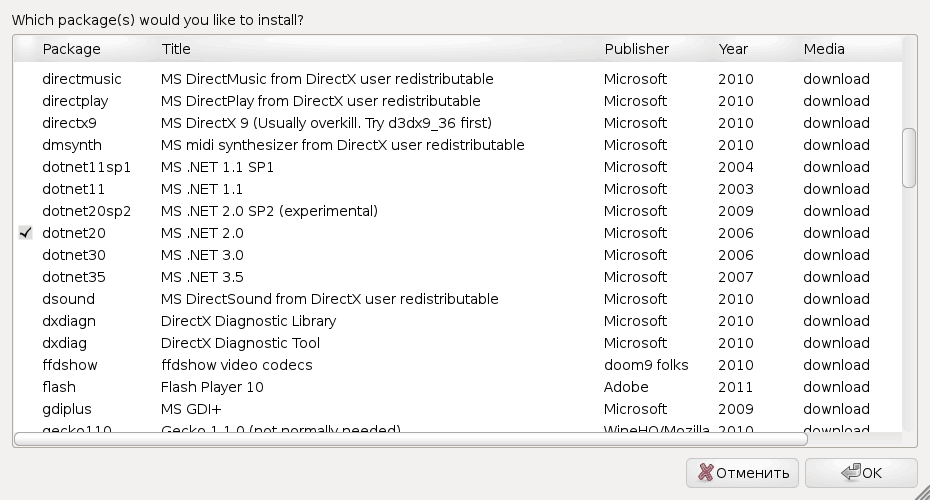Confirm selection with the OK button
Viewport: 930px width, 500px height.
(861, 473)
